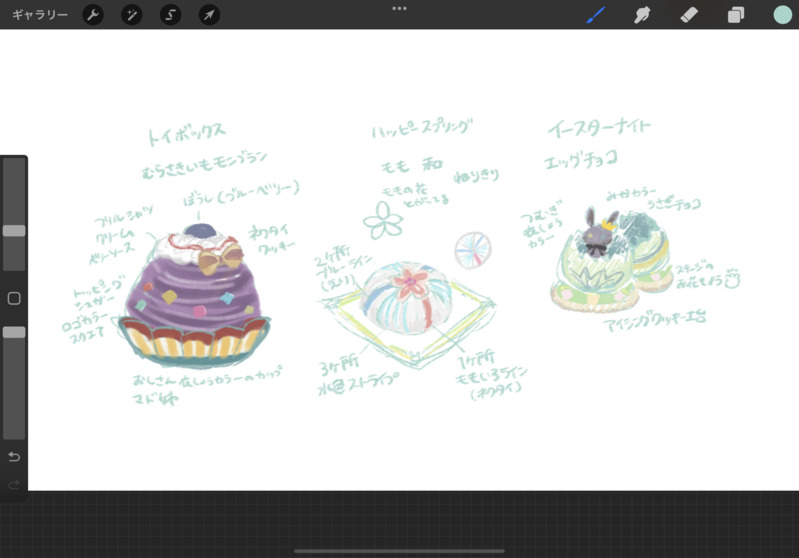Adjust the brush opacity slider handle
The width and height of the screenshot is (799, 558).
(14, 332)
